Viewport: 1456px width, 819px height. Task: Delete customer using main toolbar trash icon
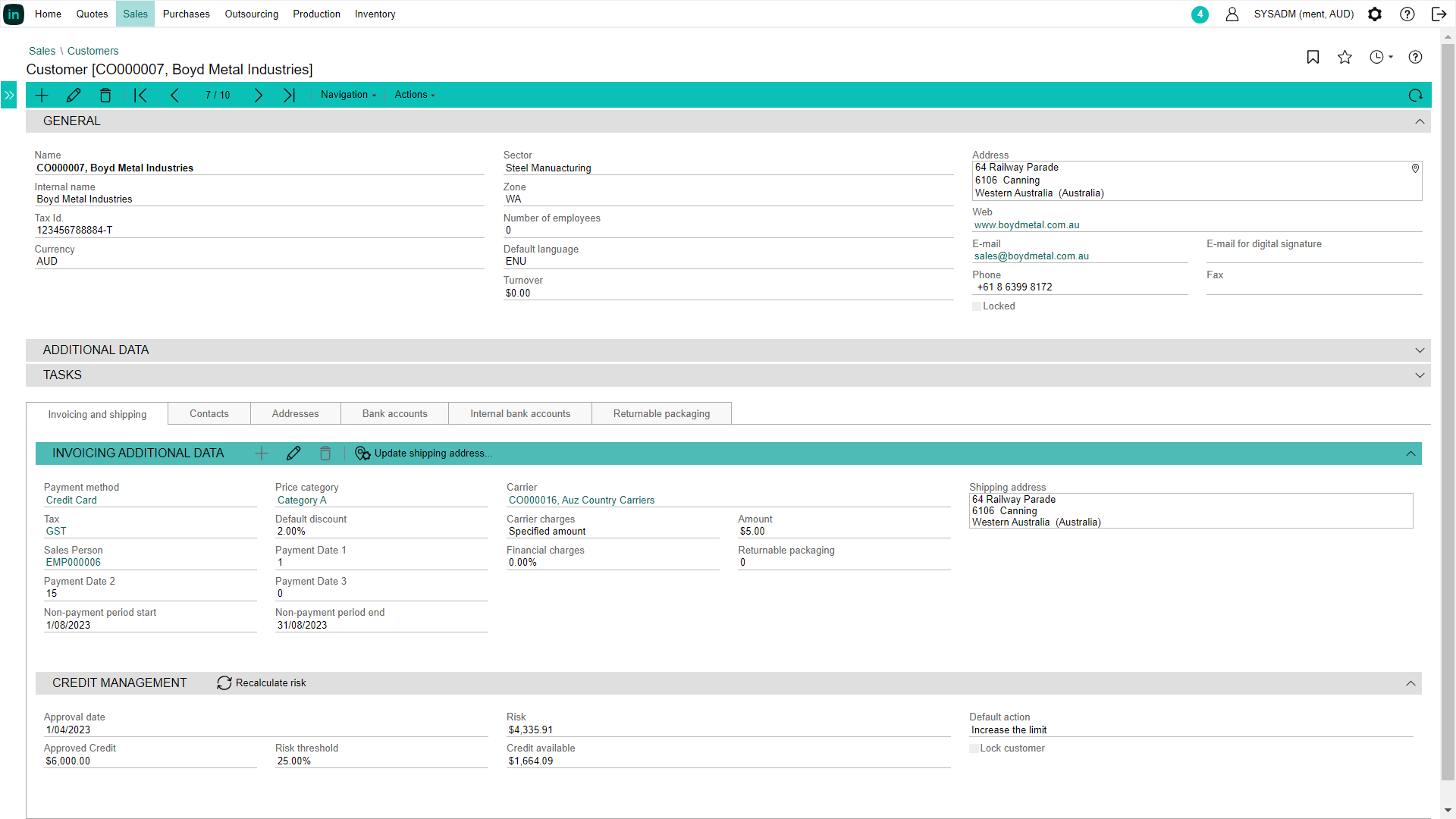(105, 95)
